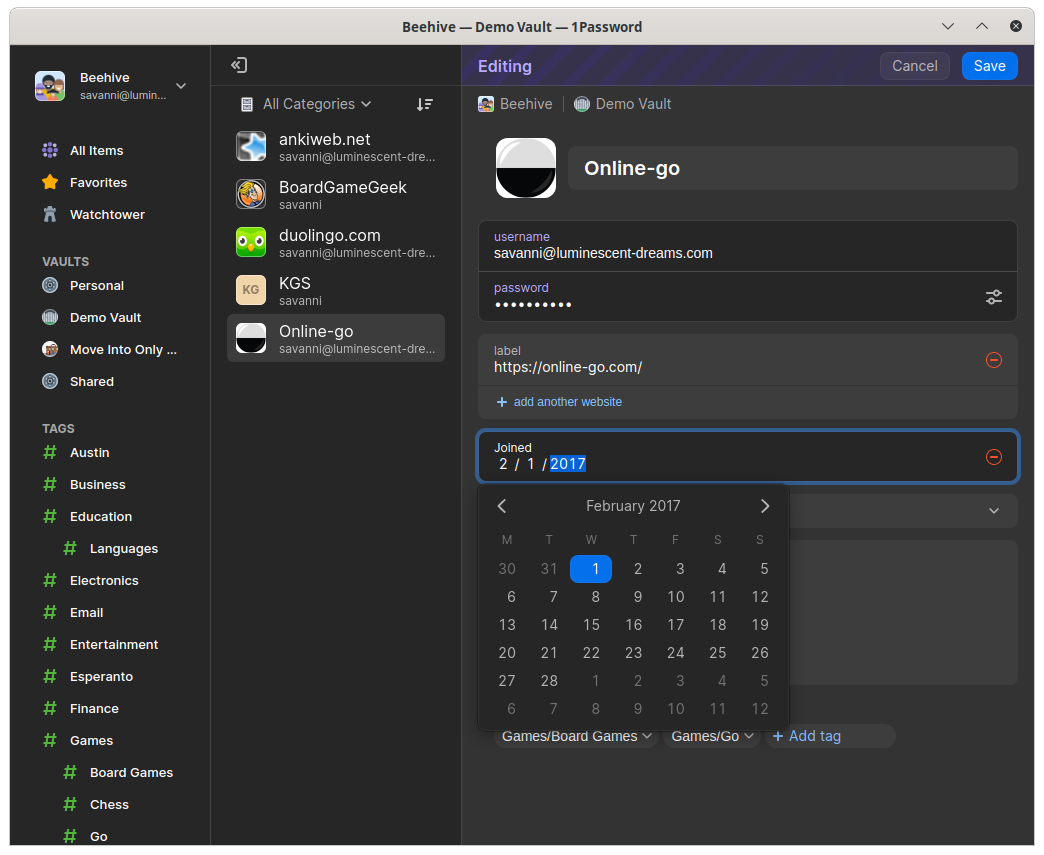The width and height of the screenshot is (1044, 855).
Task: Go to previous month in calendar
Action: [502, 506]
